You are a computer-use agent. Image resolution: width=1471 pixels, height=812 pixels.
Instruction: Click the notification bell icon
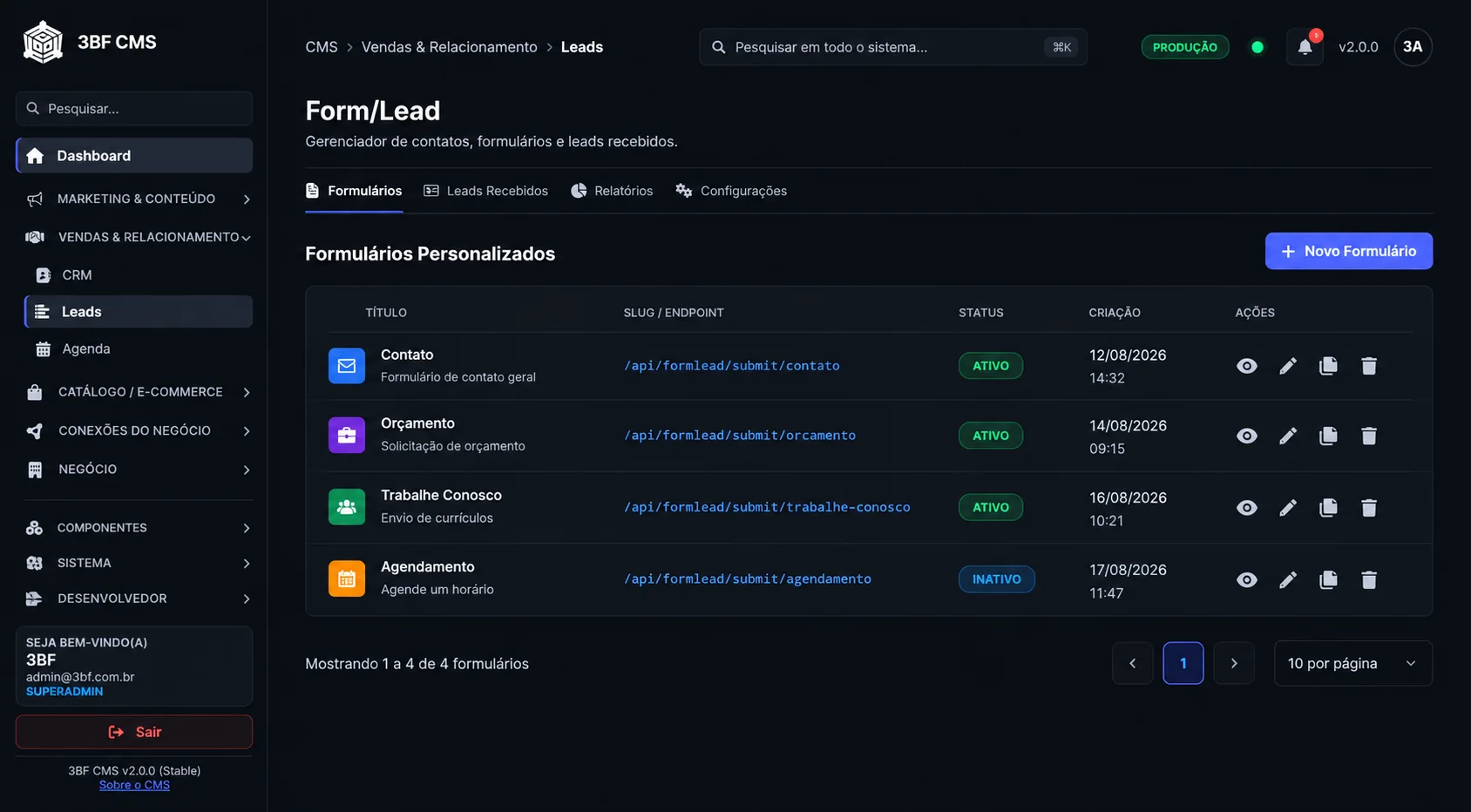pos(1305,47)
